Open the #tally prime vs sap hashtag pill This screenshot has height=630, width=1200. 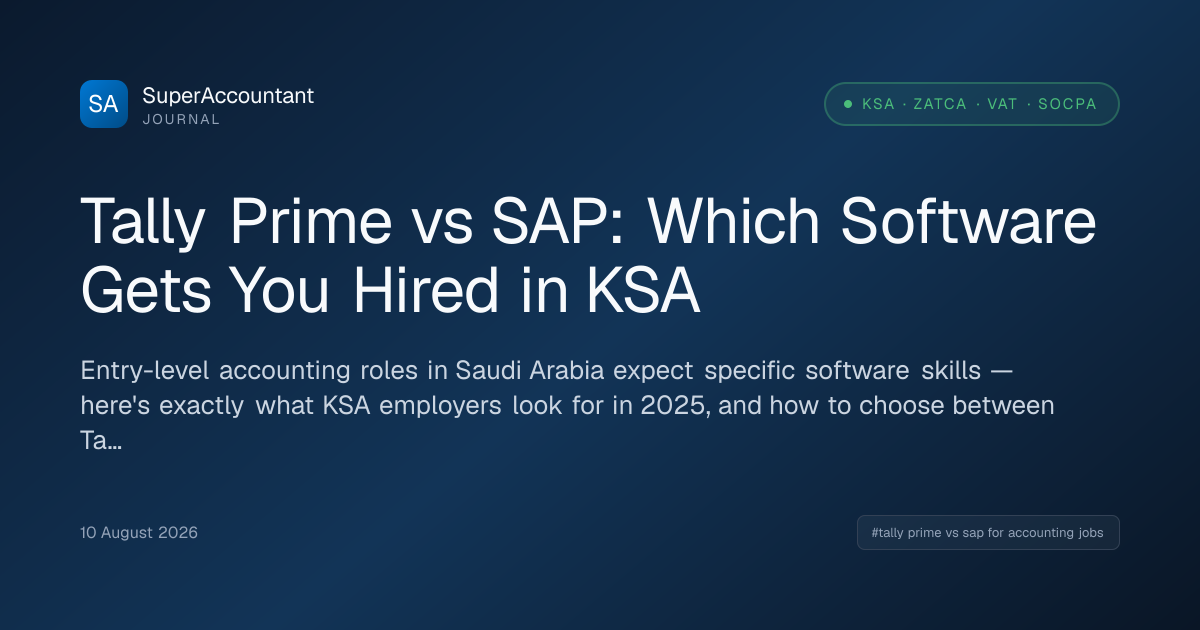[x=988, y=533]
